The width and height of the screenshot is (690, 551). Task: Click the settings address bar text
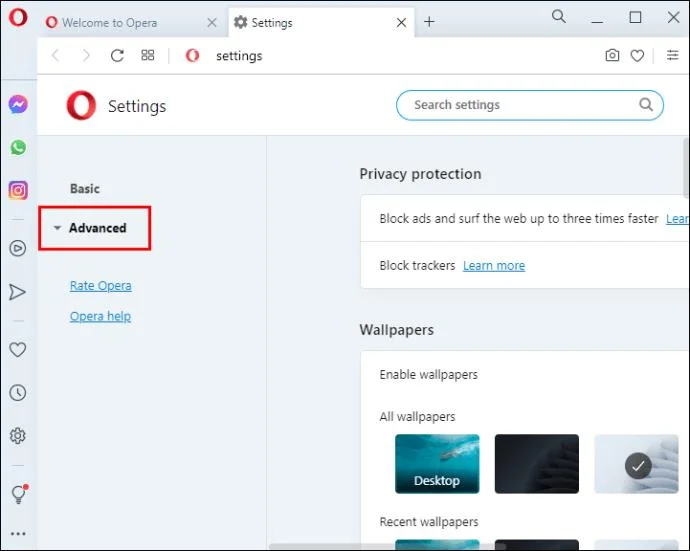(x=239, y=56)
